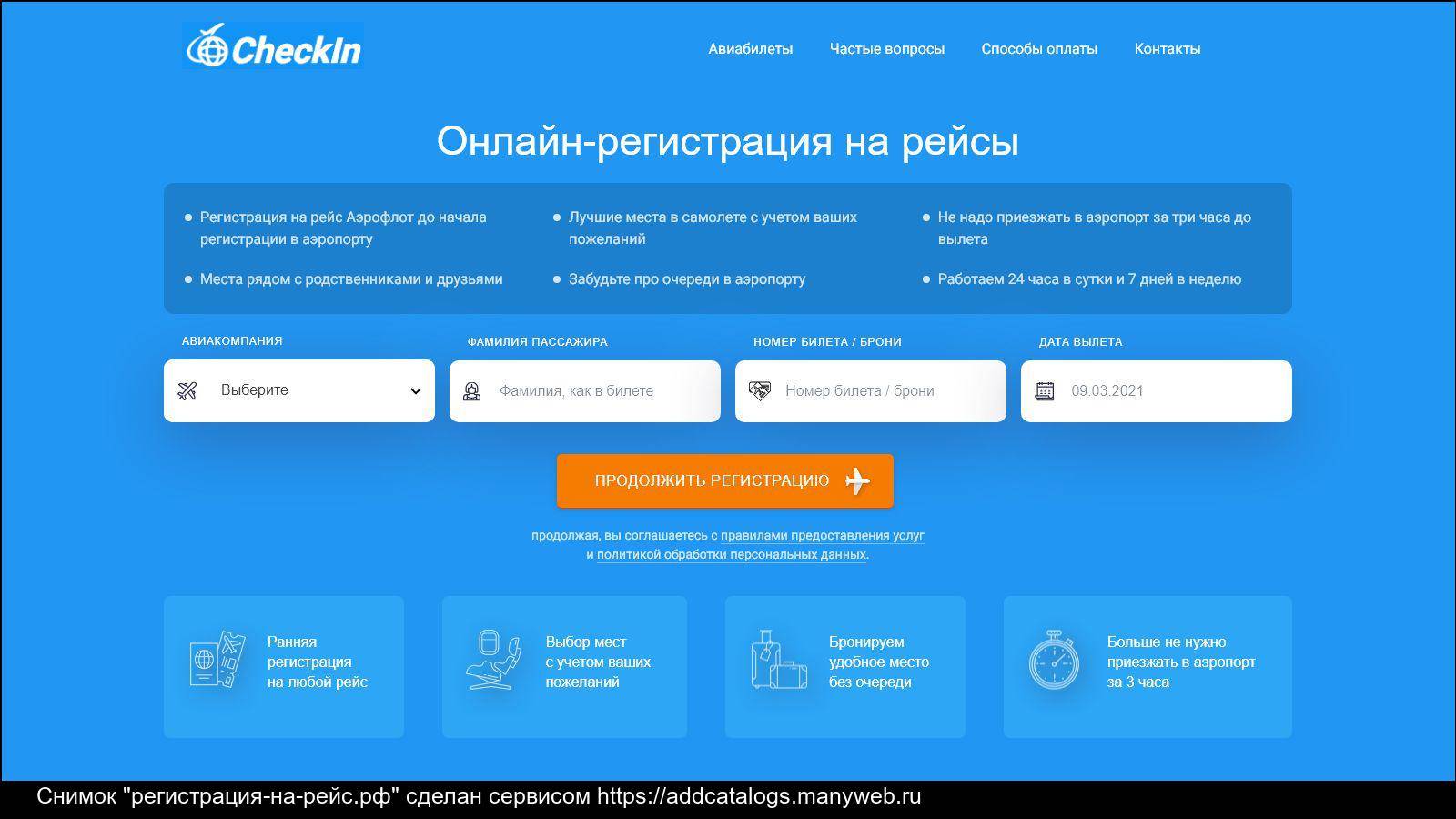Click the departure date field 09.03.2021

coord(1157,391)
